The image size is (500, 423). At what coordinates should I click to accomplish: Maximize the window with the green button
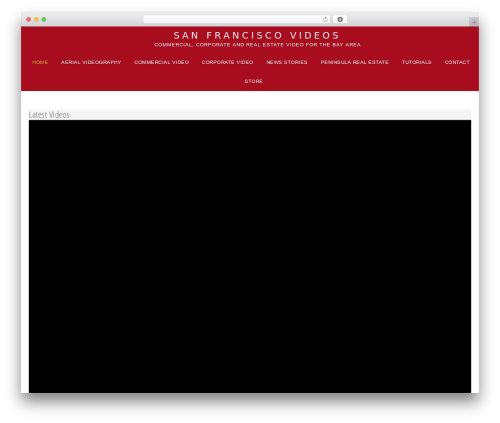point(44,19)
